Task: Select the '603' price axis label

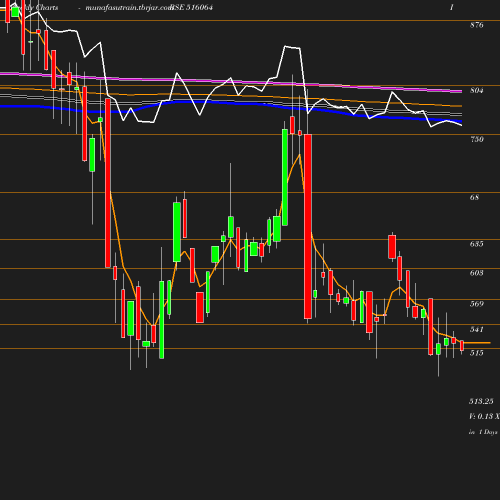Action: pos(476,273)
